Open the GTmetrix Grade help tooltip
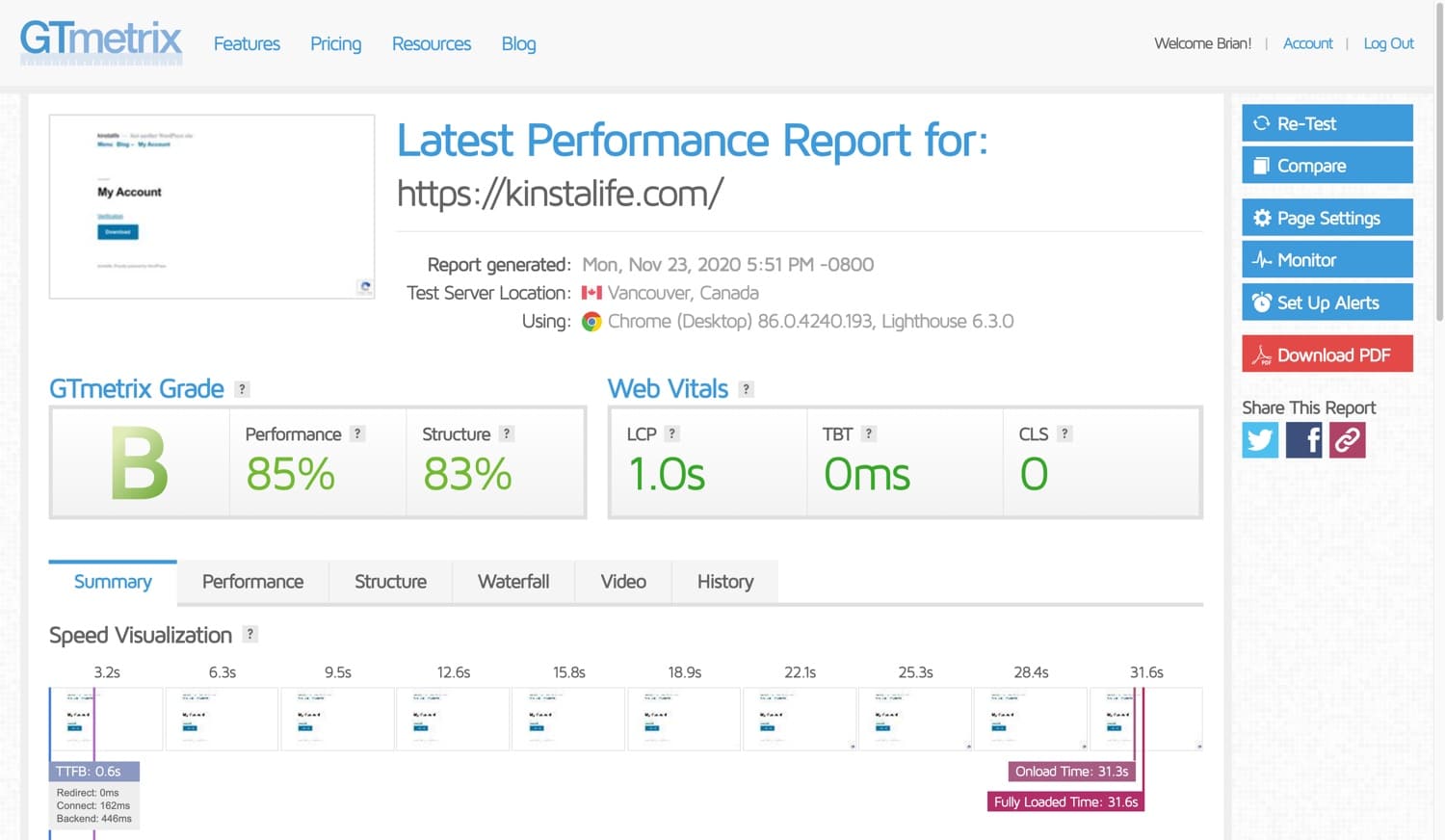This screenshot has height=840, width=1445. click(x=242, y=388)
